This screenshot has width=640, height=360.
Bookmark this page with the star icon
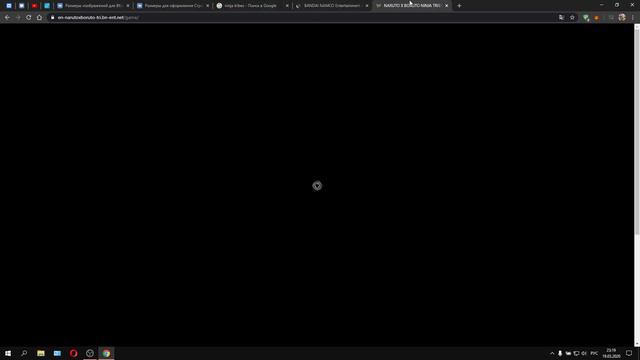pos(572,18)
